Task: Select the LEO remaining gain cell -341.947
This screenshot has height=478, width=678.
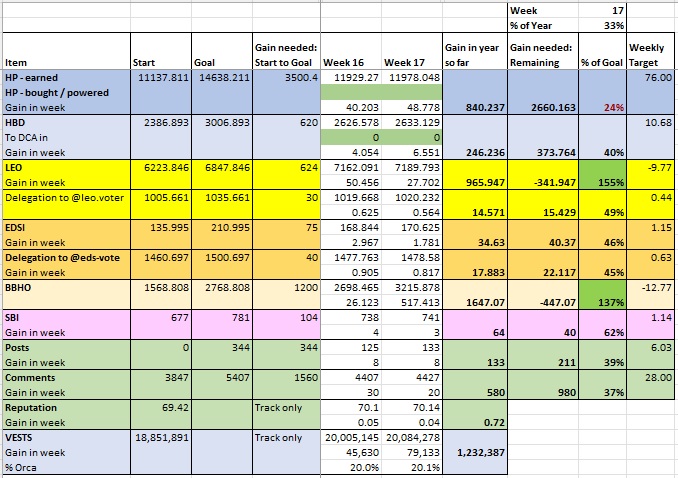Action: coord(543,183)
